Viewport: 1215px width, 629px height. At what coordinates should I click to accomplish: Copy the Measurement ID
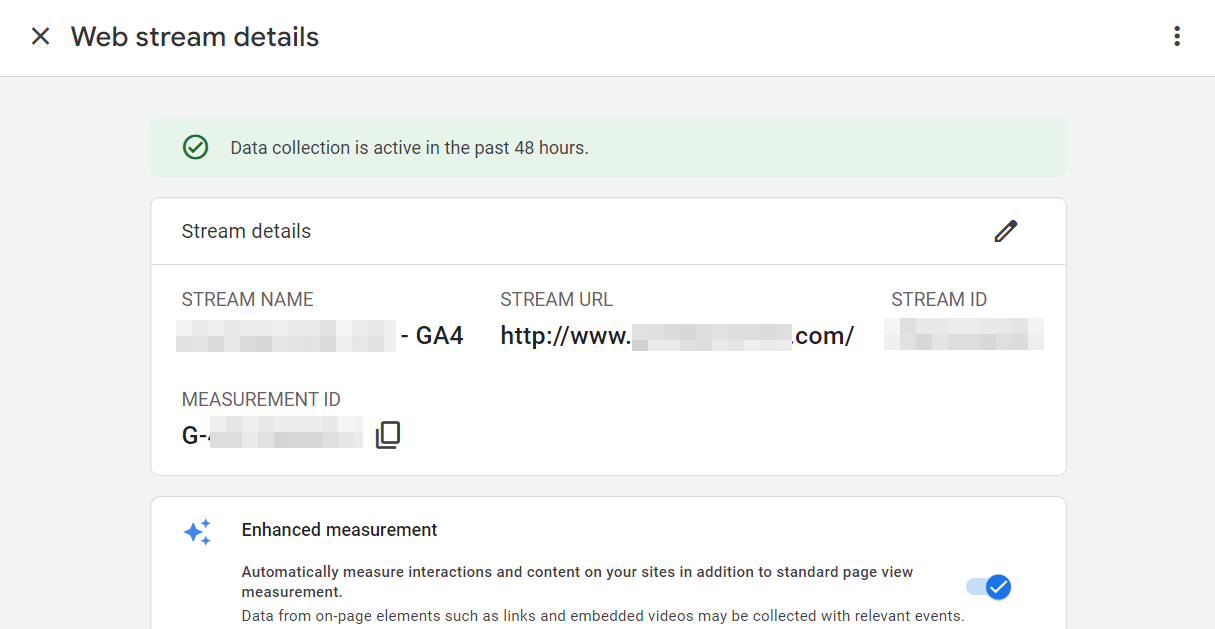388,433
